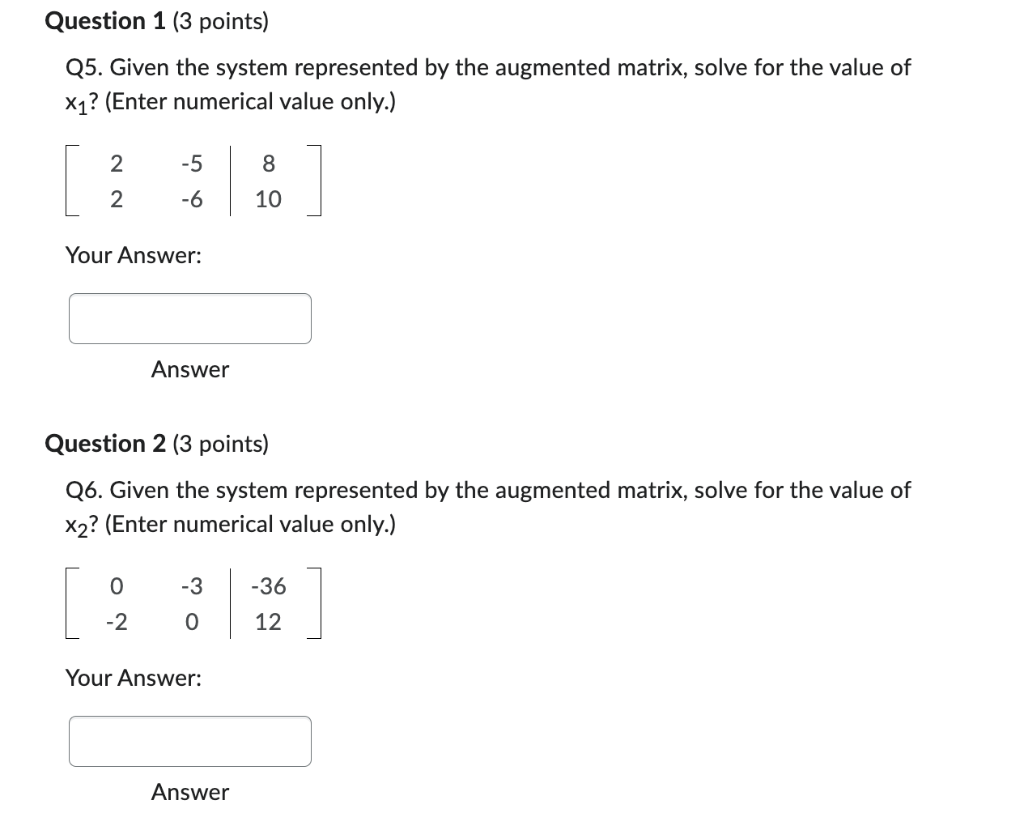
Task: Click the Question 1 heading
Action: click(x=105, y=20)
